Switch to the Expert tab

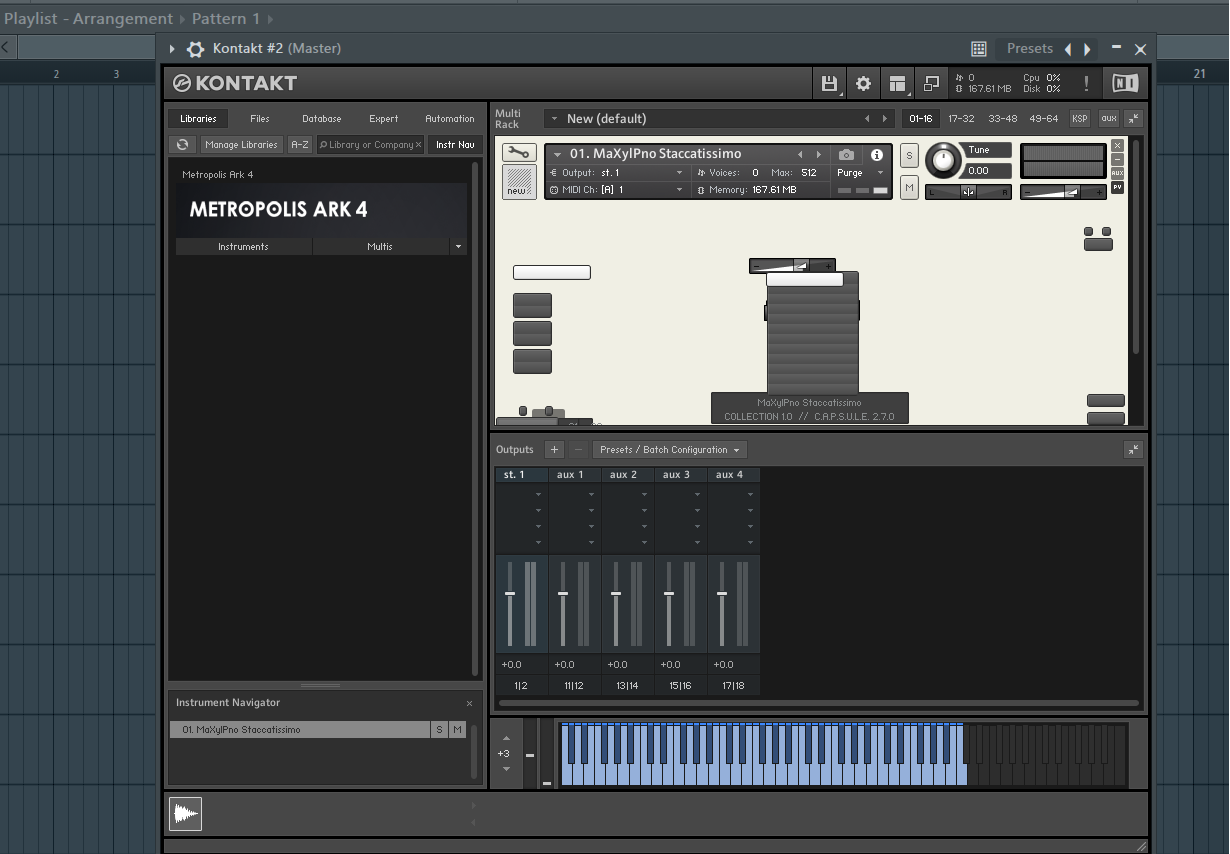point(384,118)
